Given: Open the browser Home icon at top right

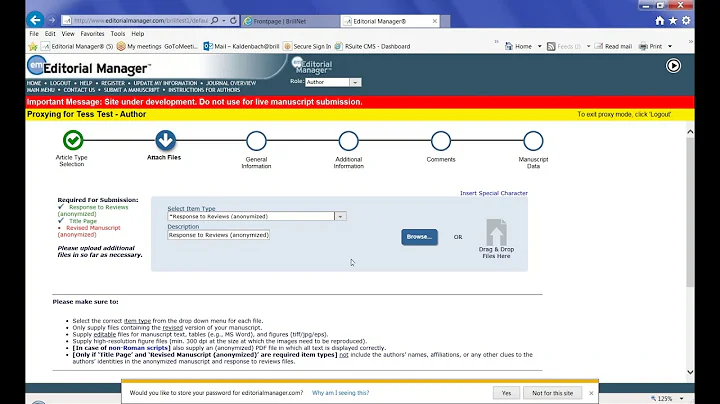Looking at the screenshot, I should pos(660,21).
